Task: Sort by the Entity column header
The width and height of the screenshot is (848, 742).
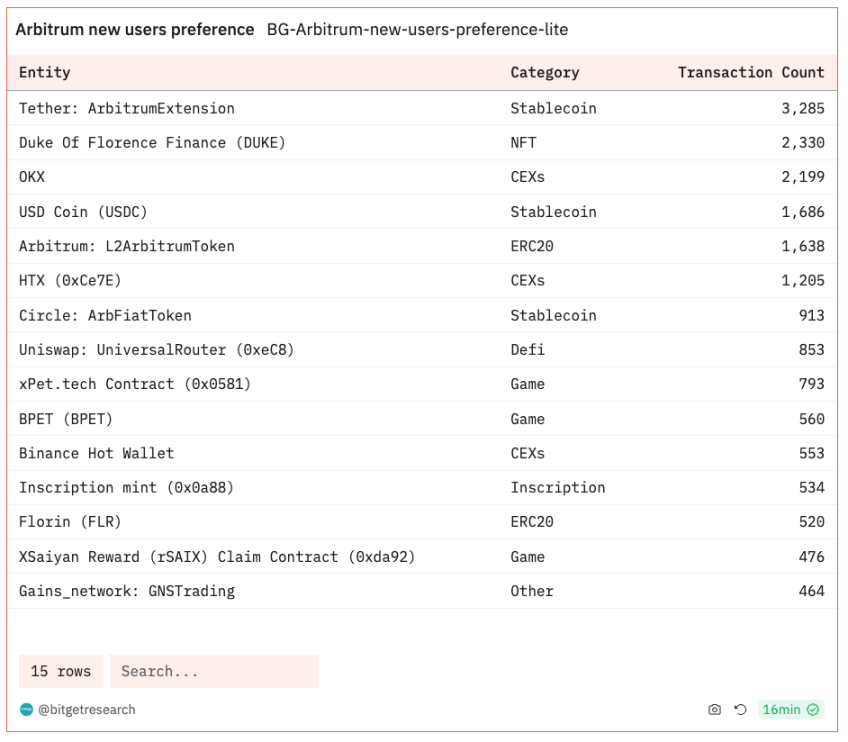Action: [x=45, y=72]
